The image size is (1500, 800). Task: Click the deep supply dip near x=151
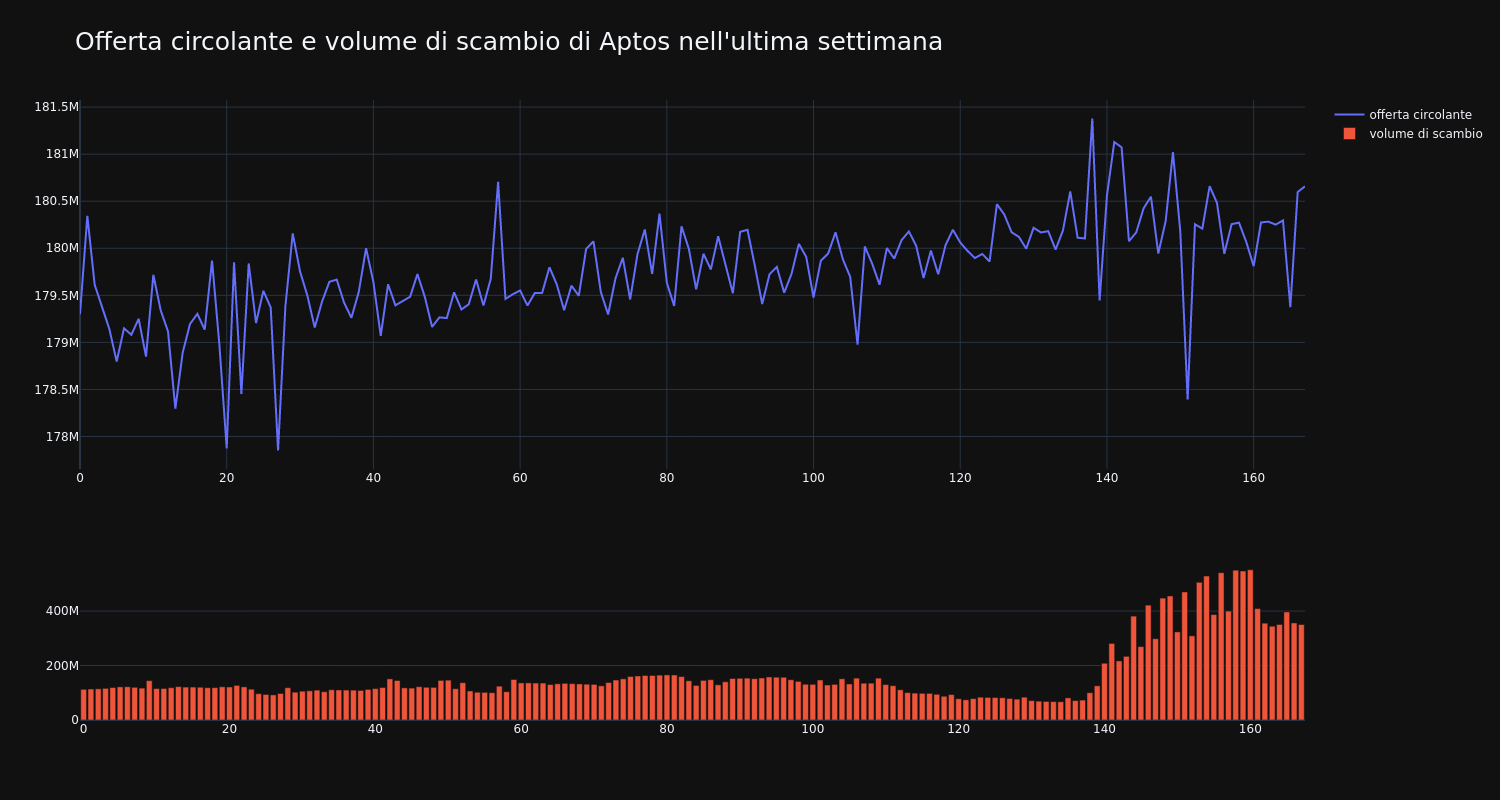tap(1187, 398)
